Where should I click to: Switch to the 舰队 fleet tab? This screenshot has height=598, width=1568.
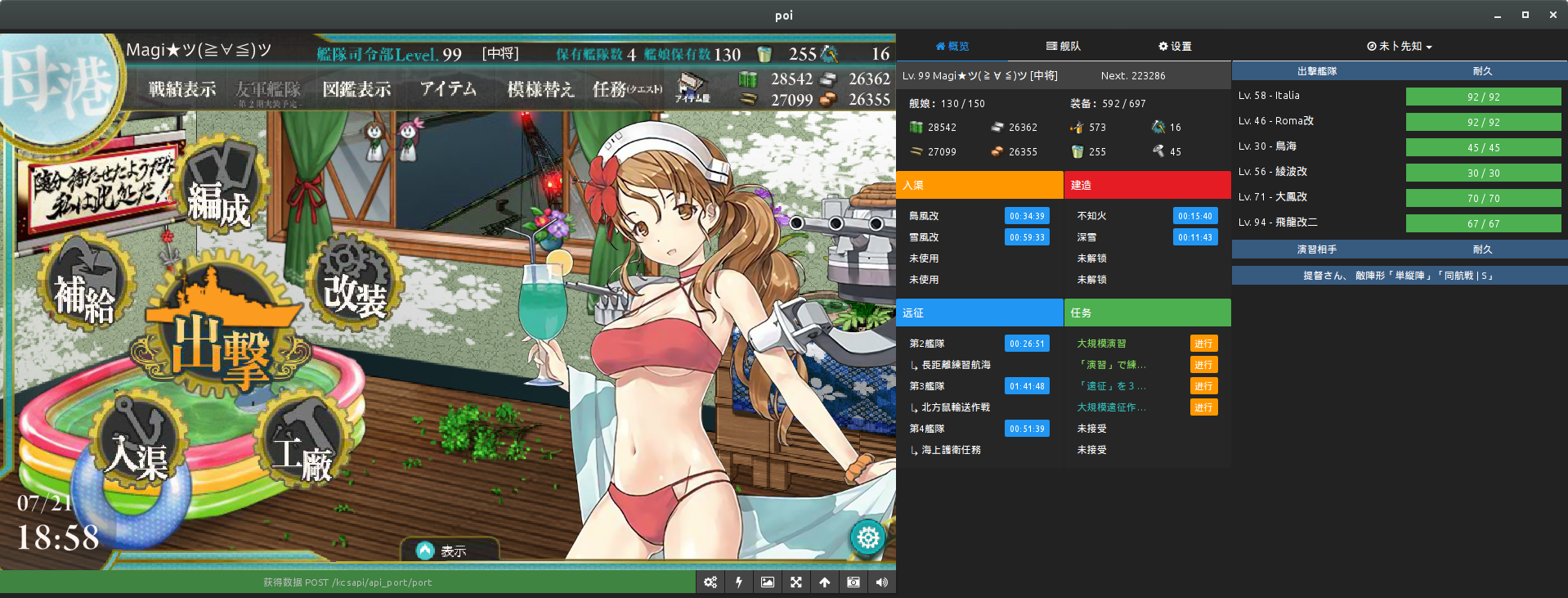click(1064, 47)
